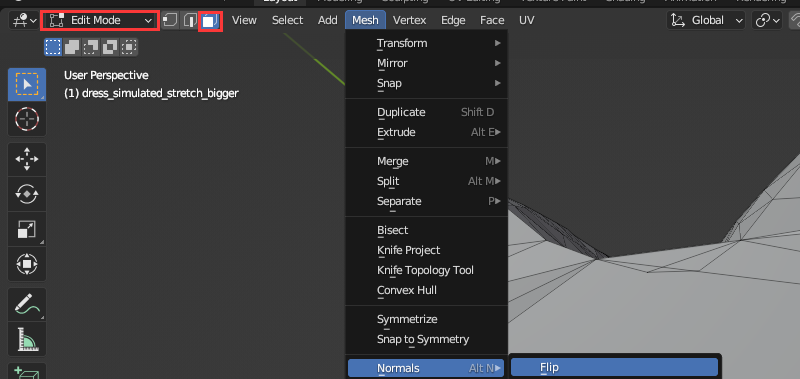Expand the Split submenu

click(427, 181)
